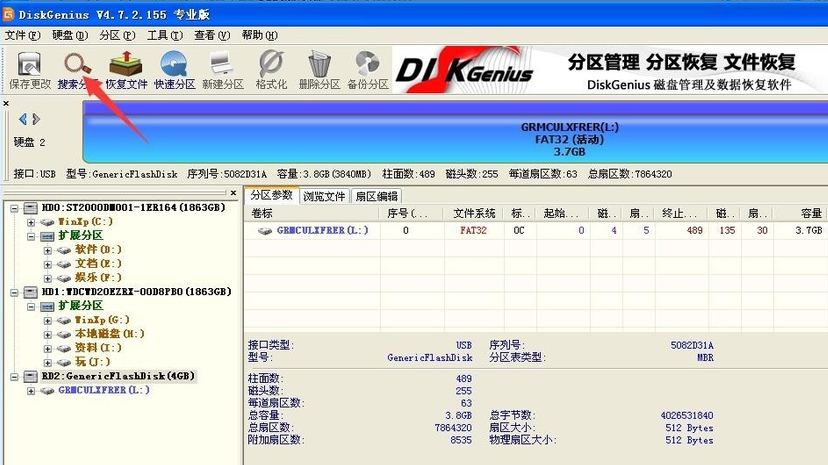This screenshot has width=828, height=465.
Task: Go to next disk with right arrow
Action: [x=36, y=119]
